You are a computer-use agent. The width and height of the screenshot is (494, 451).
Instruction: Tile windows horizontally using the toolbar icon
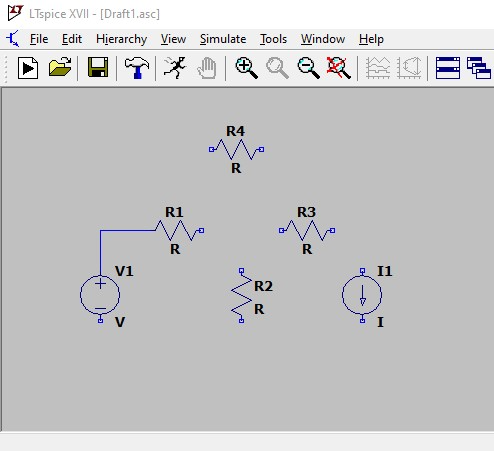(x=448, y=68)
